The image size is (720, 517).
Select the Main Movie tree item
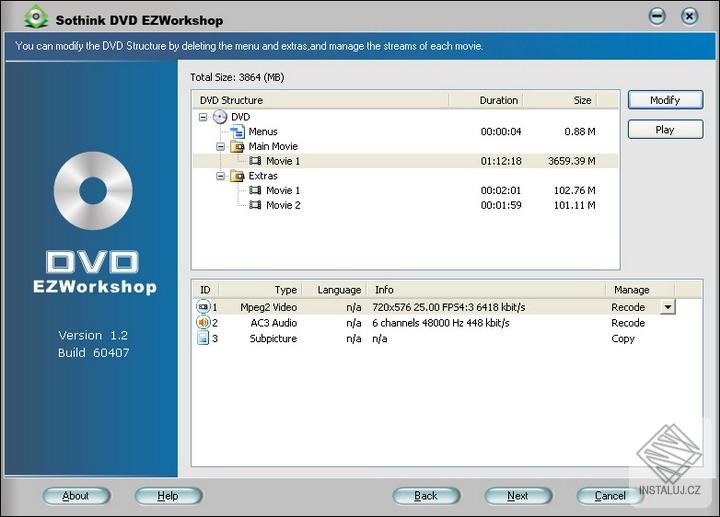(x=273, y=146)
